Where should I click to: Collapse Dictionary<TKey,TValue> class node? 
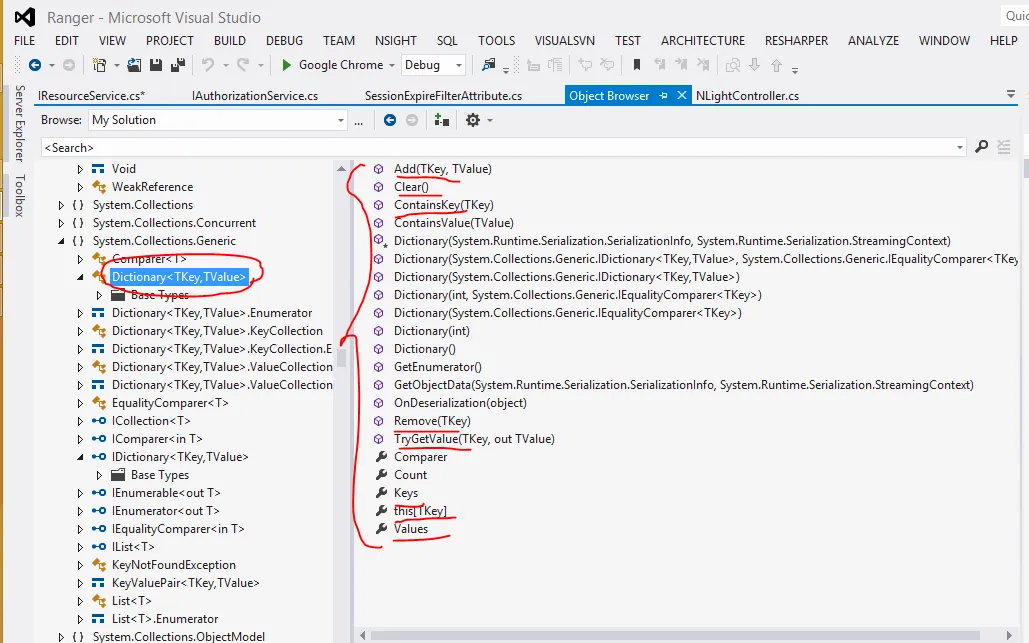coord(80,277)
